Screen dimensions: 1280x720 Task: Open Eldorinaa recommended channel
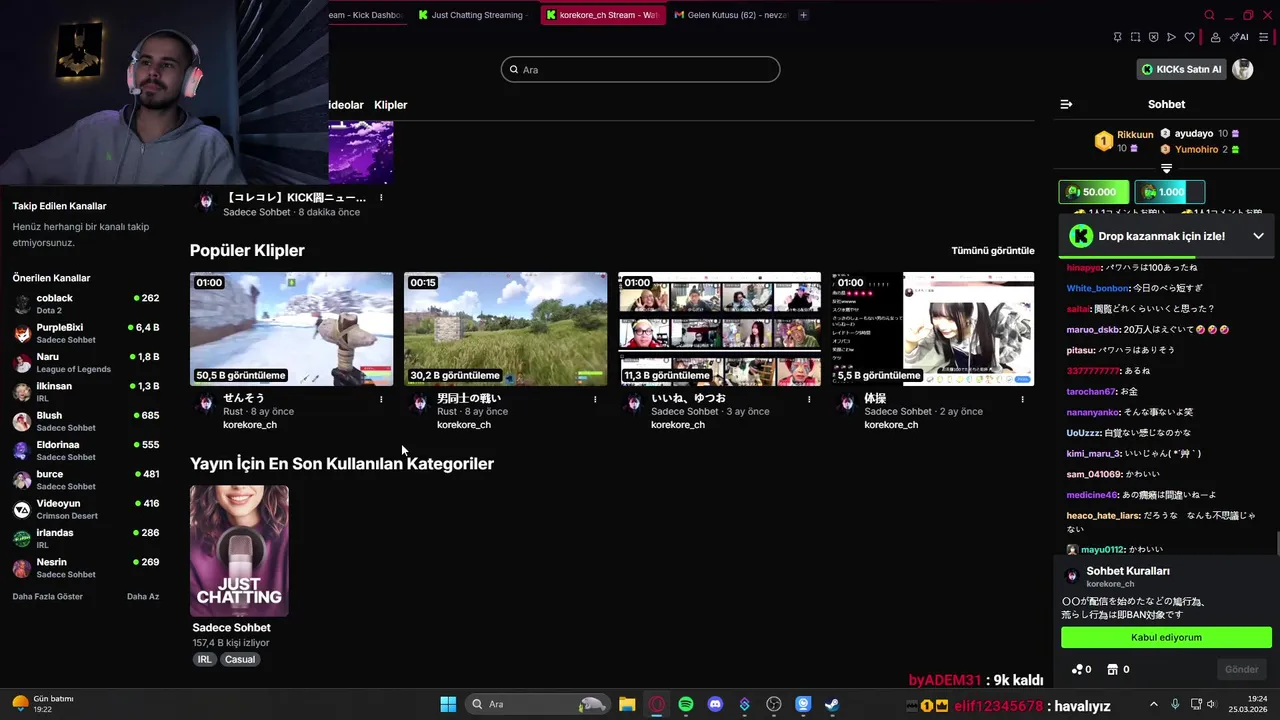point(86,450)
